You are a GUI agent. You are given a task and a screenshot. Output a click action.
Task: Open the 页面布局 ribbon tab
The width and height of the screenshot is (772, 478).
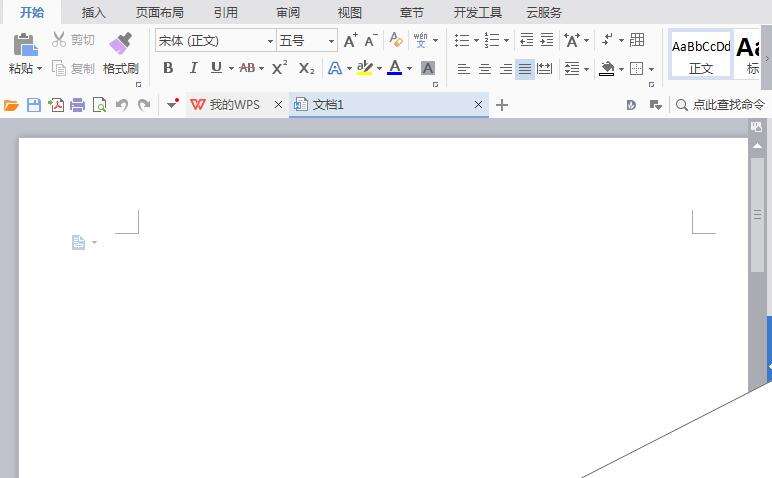pos(160,12)
